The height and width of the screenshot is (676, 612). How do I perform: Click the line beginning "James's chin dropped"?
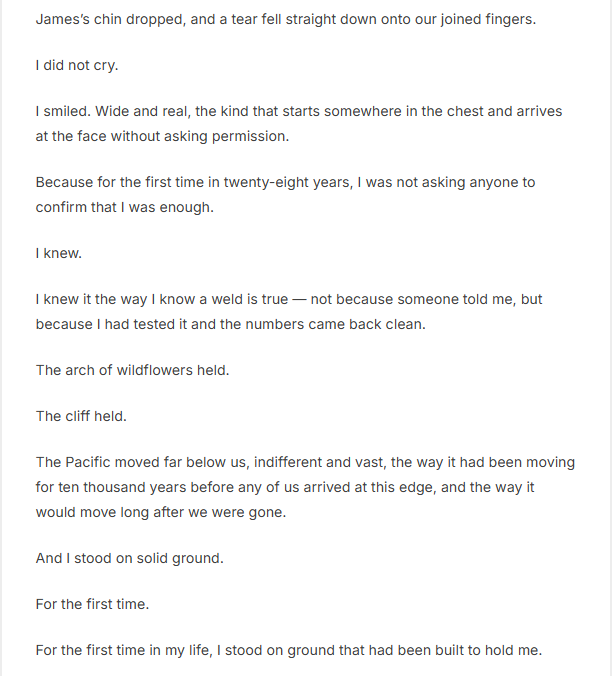click(x=285, y=19)
